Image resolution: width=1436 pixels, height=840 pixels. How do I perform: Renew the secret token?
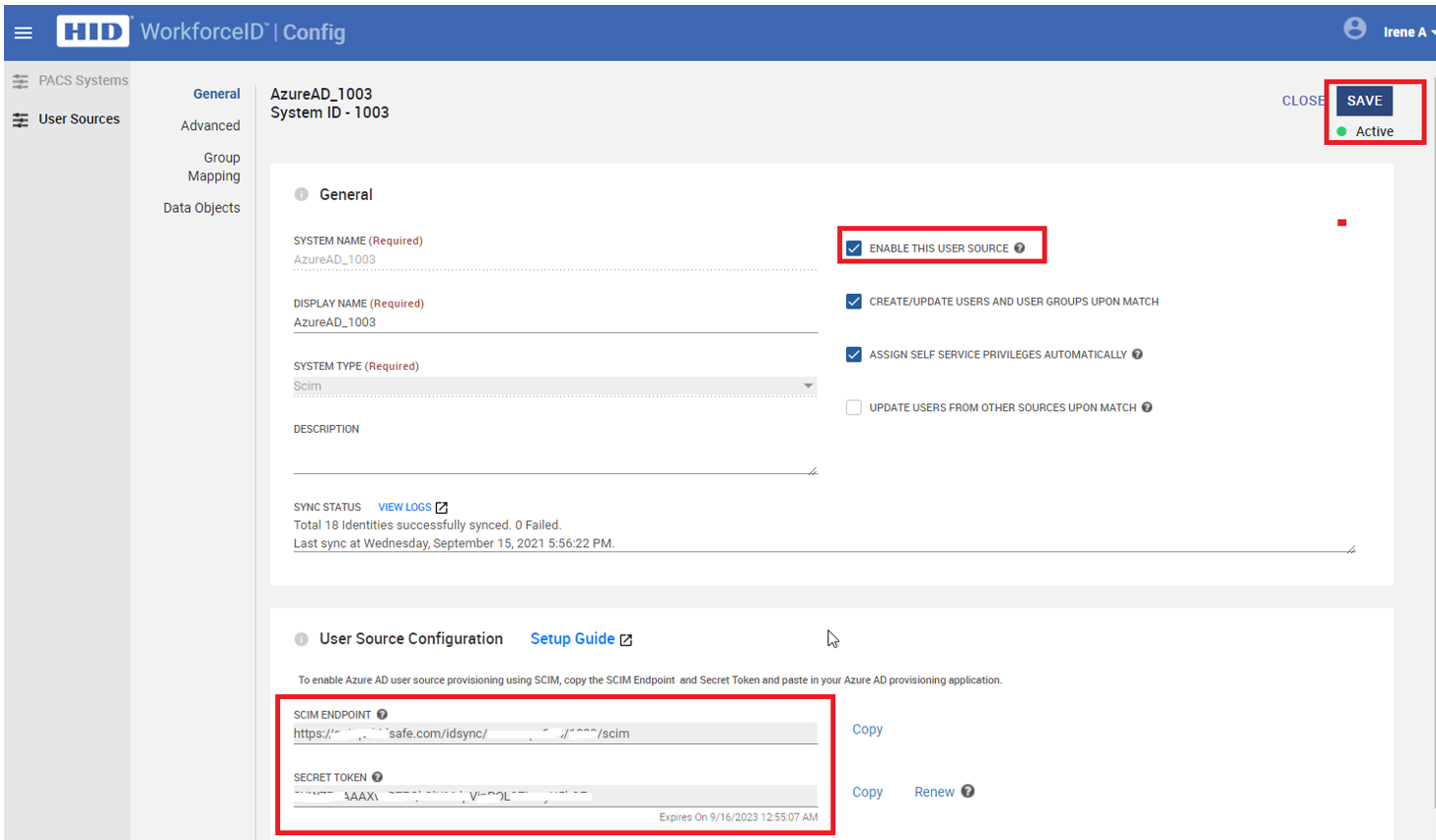pos(934,792)
